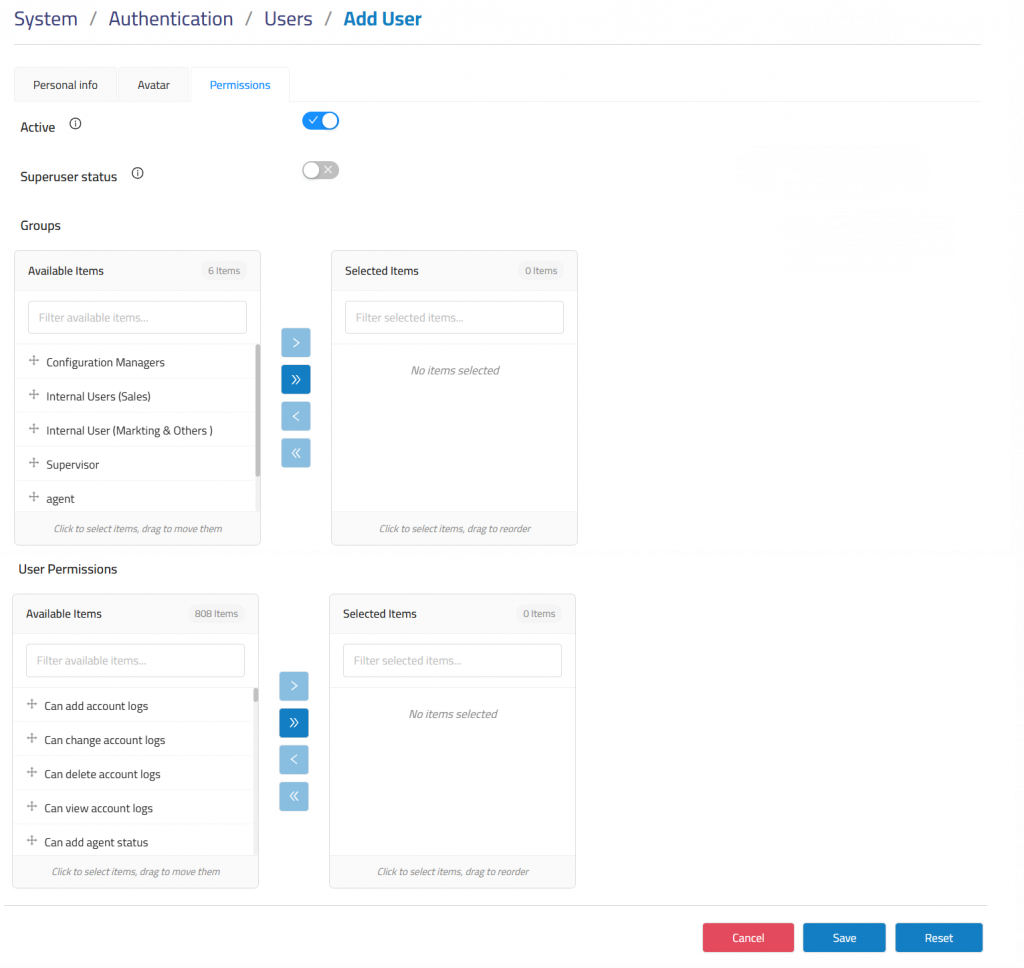Viewport: 1024px width, 968px height.
Task: Focus User Permissions filter available items field
Action: (x=135, y=660)
